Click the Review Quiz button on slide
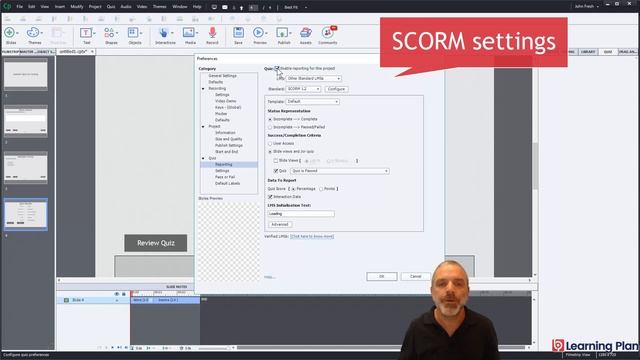Viewport: 640px width, 360px height. click(x=156, y=243)
